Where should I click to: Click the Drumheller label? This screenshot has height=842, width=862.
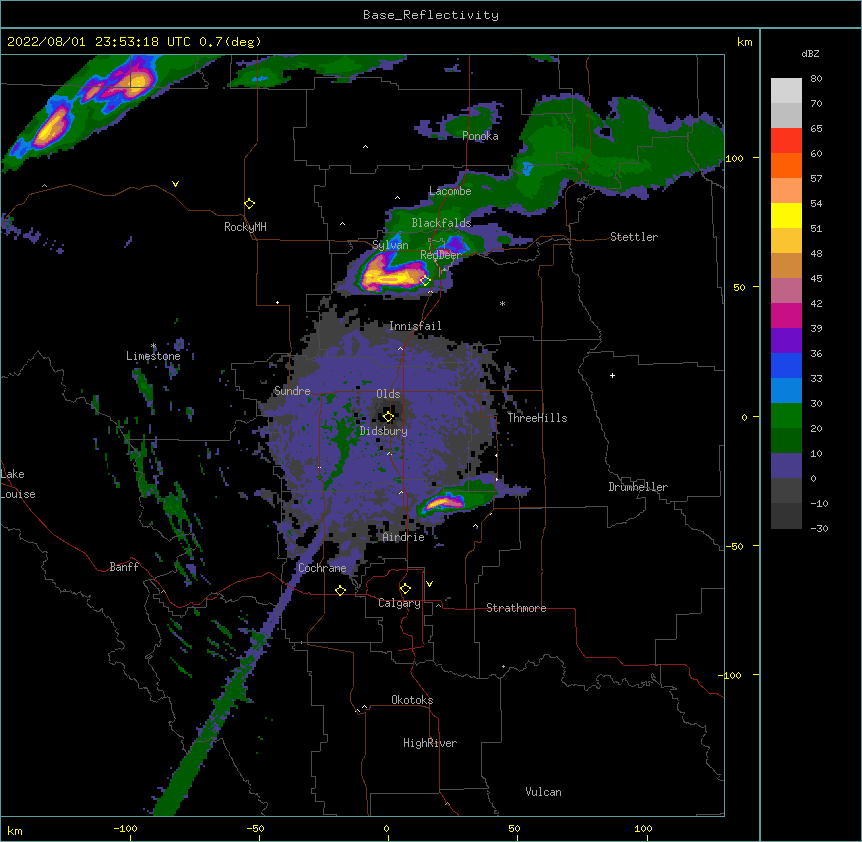pyautogui.click(x=638, y=487)
